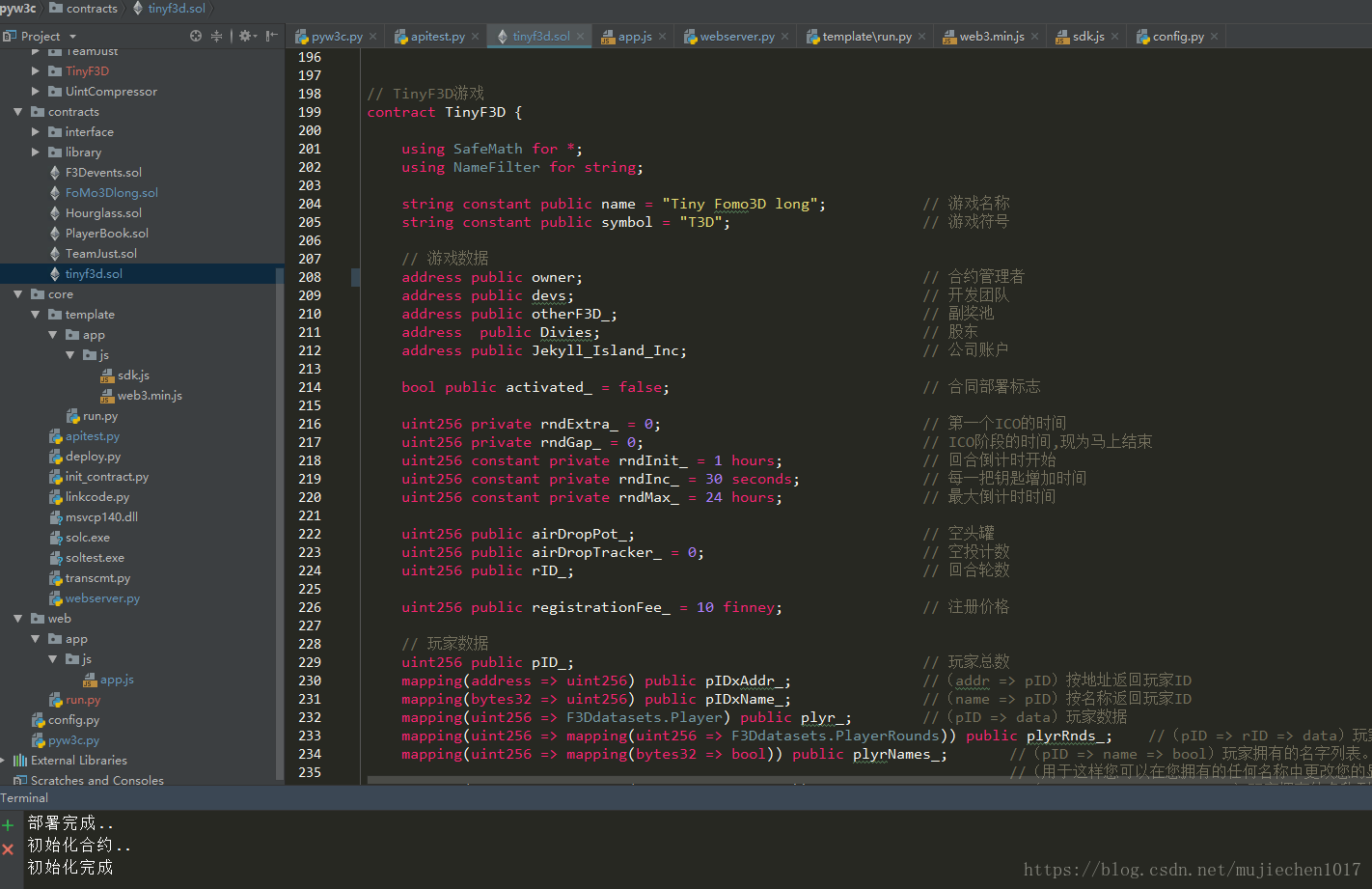The width and height of the screenshot is (1372, 889).
Task: Expand the library folder
Action: (36, 153)
